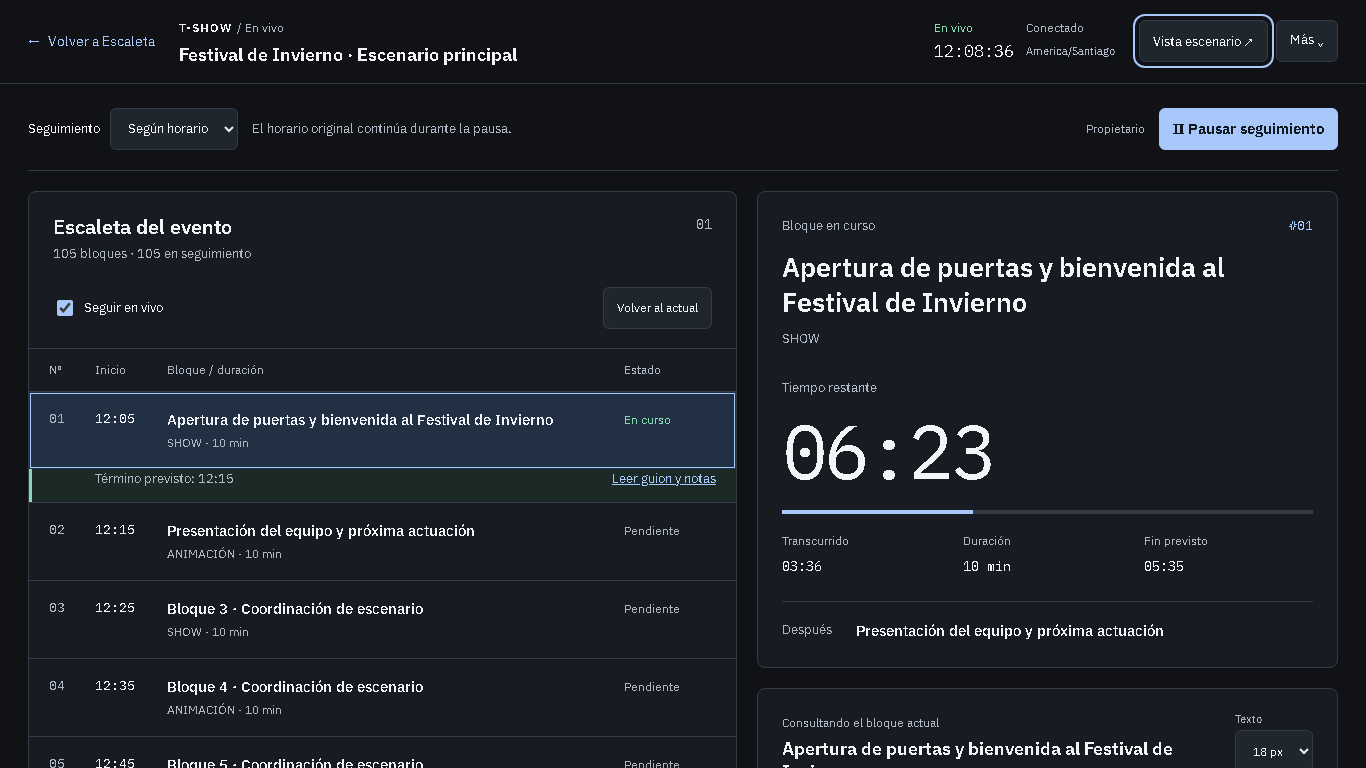Click Pausar seguimiento button
This screenshot has width=1366, height=768.
(x=1248, y=129)
